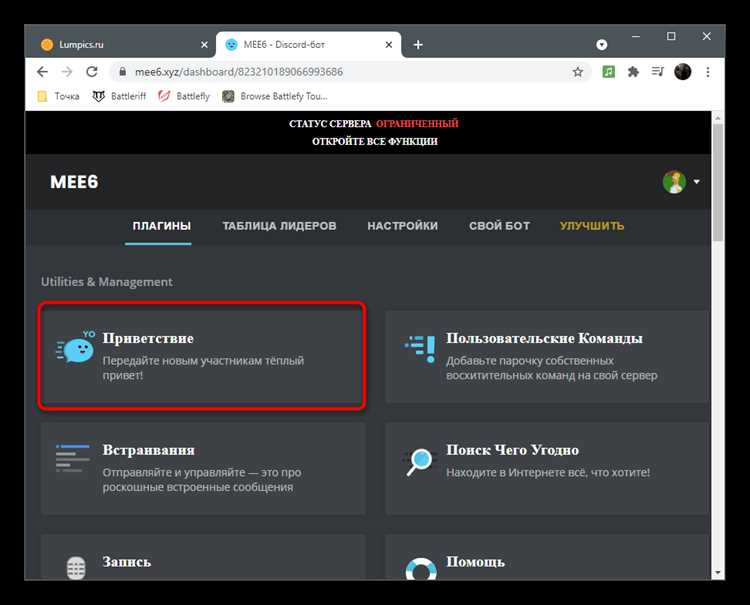The height and width of the screenshot is (605, 750).
Task: Open the СВОЙ БОТ tab
Action: [499, 226]
